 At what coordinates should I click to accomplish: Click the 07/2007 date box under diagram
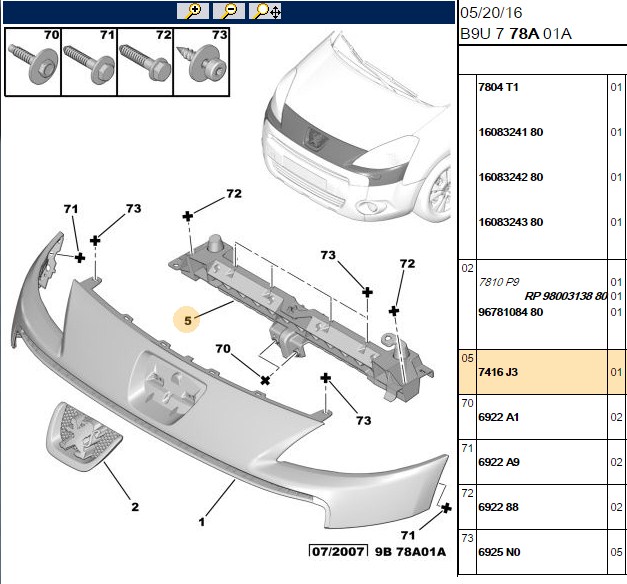[x=339, y=551]
